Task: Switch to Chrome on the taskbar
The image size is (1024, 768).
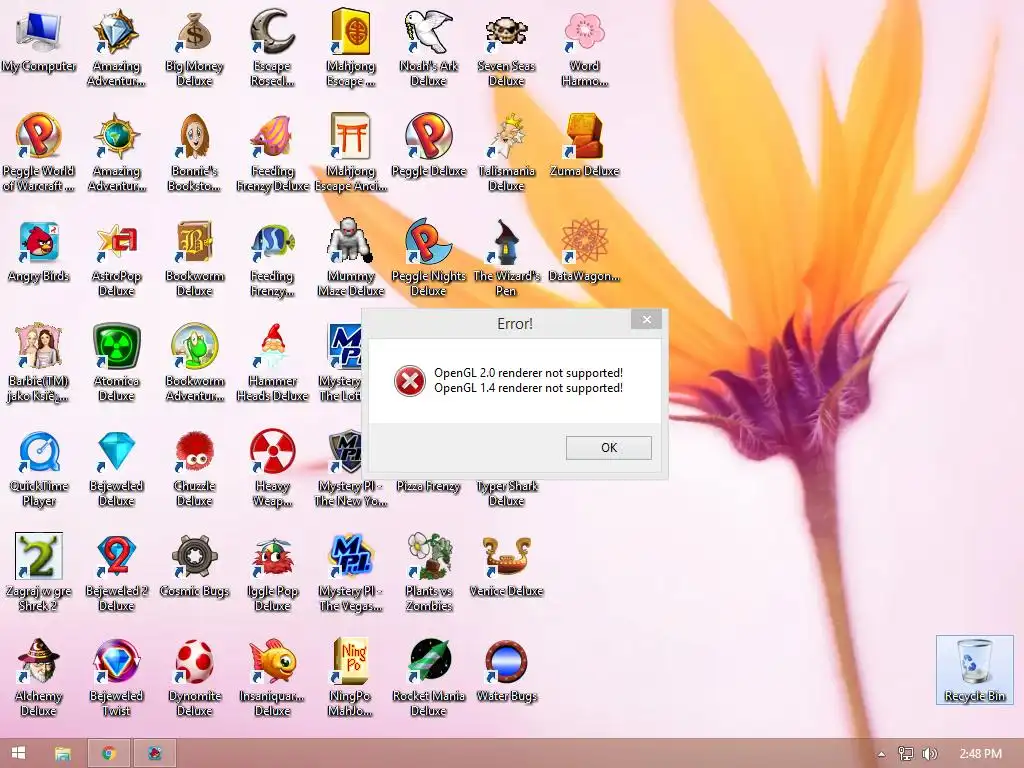Action: pos(109,754)
